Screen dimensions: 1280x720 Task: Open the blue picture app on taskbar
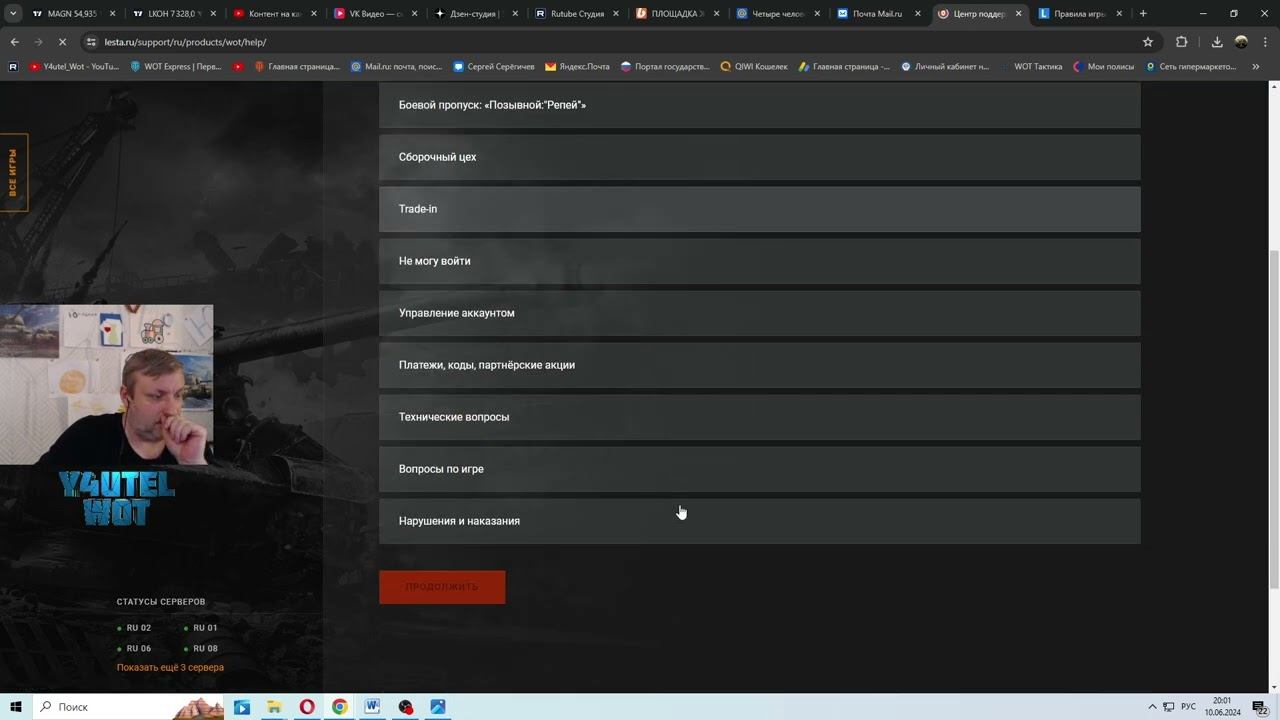438,707
